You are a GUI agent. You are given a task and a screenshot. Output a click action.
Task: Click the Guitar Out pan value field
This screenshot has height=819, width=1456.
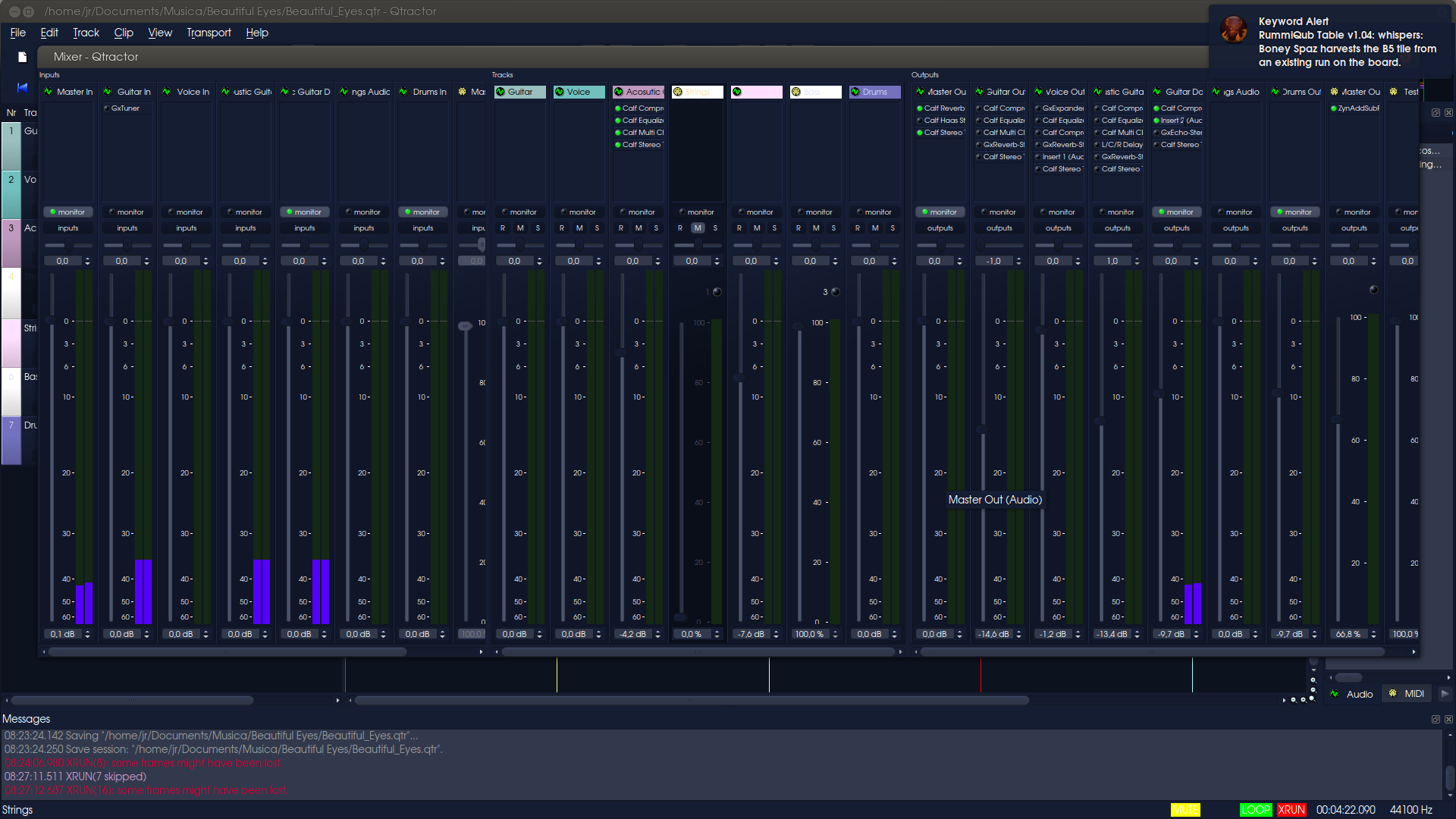click(x=994, y=261)
